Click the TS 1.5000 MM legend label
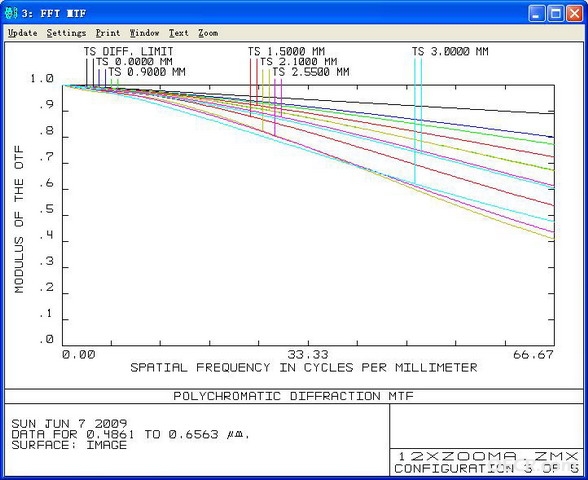Screen dimensions: 588x480 tap(286, 51)
